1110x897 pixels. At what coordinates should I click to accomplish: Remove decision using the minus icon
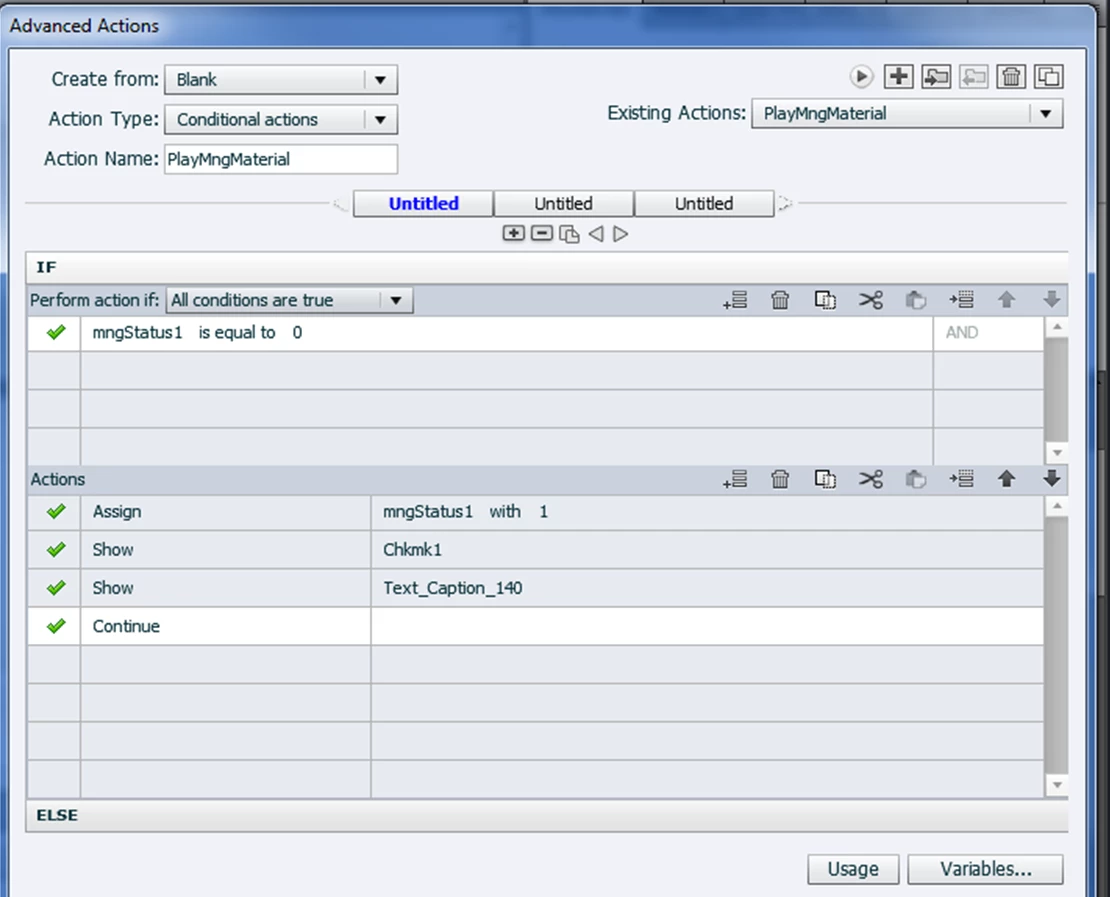click(x=542, y=234)
